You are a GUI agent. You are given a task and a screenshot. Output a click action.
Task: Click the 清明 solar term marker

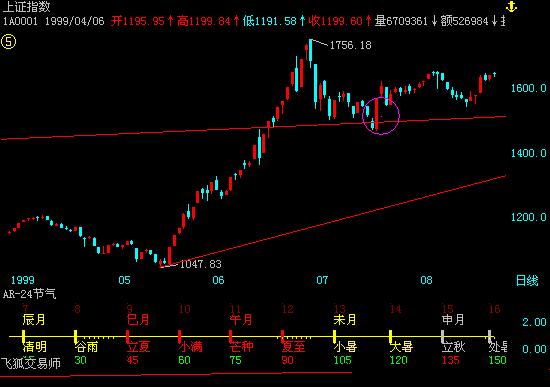[34, 347]
